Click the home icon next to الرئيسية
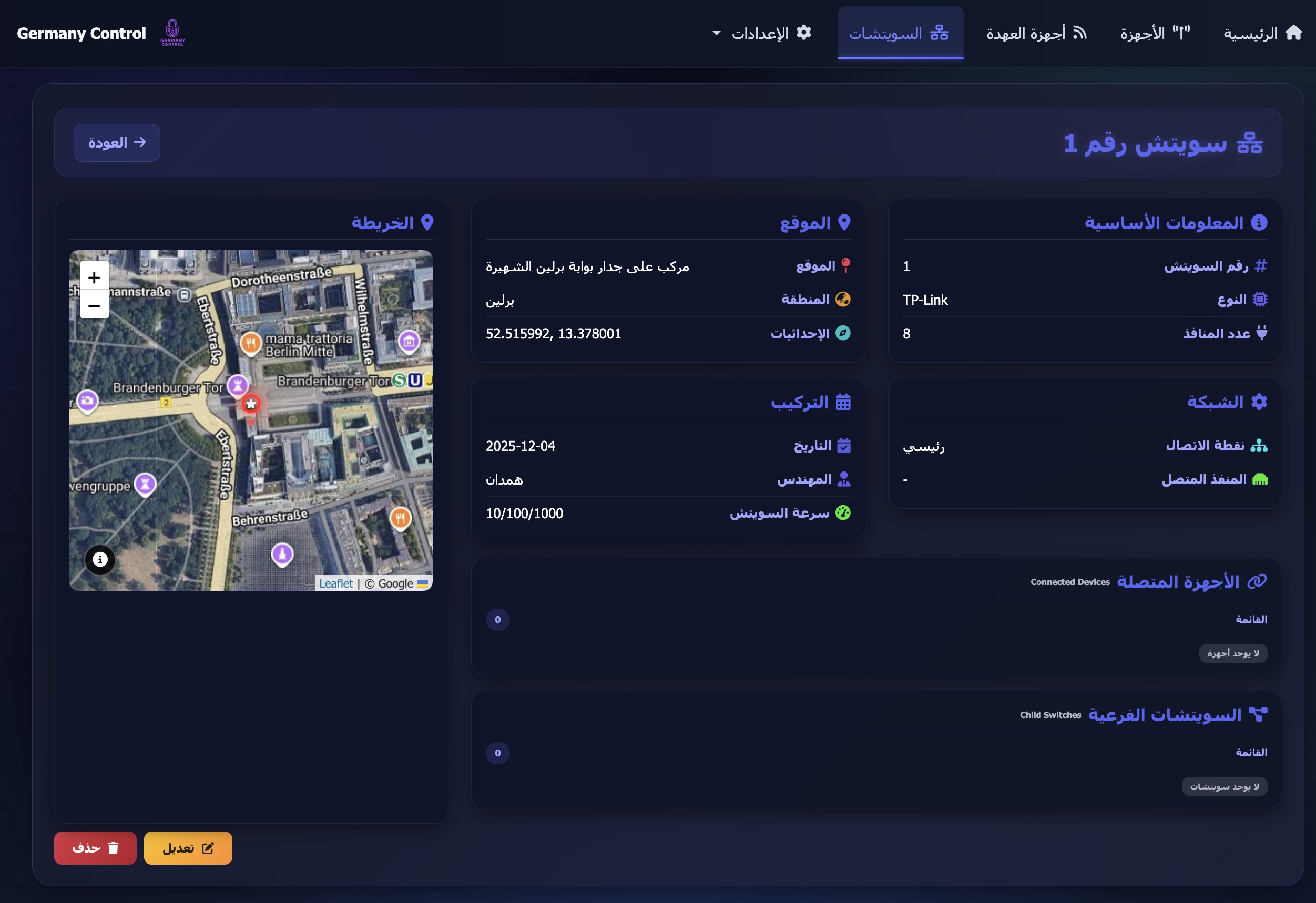 tap(1294, 32)
